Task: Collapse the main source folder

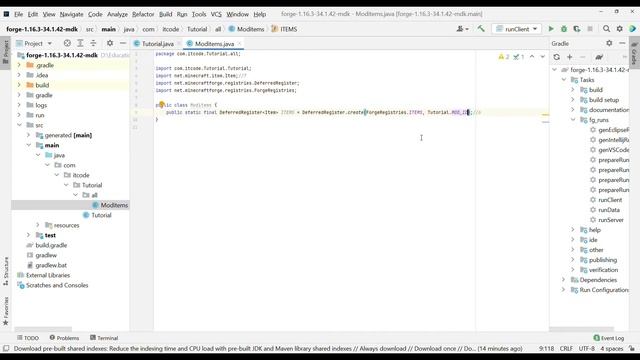Action: tap(29, 145)
